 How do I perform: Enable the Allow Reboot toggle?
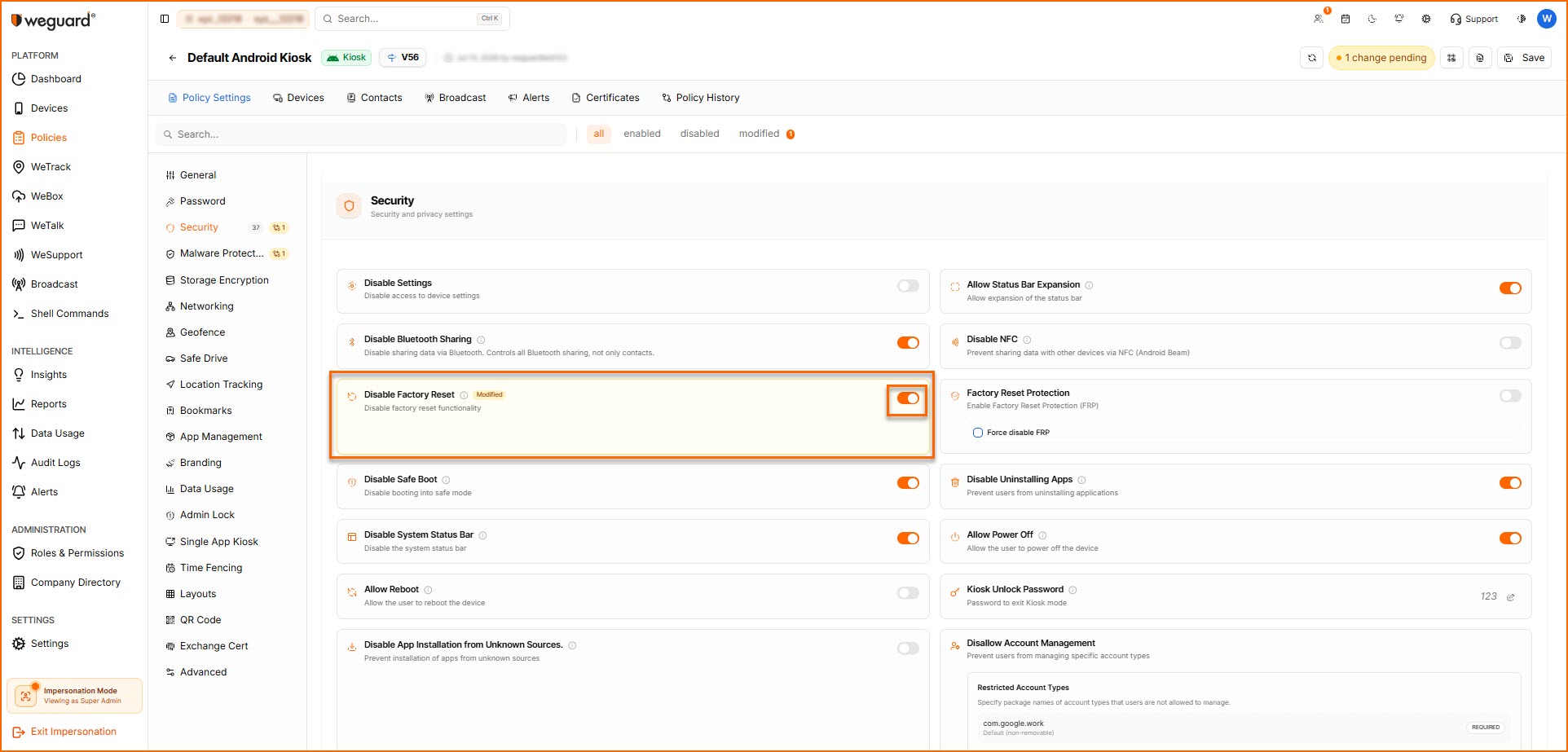(x=908, y=593)
